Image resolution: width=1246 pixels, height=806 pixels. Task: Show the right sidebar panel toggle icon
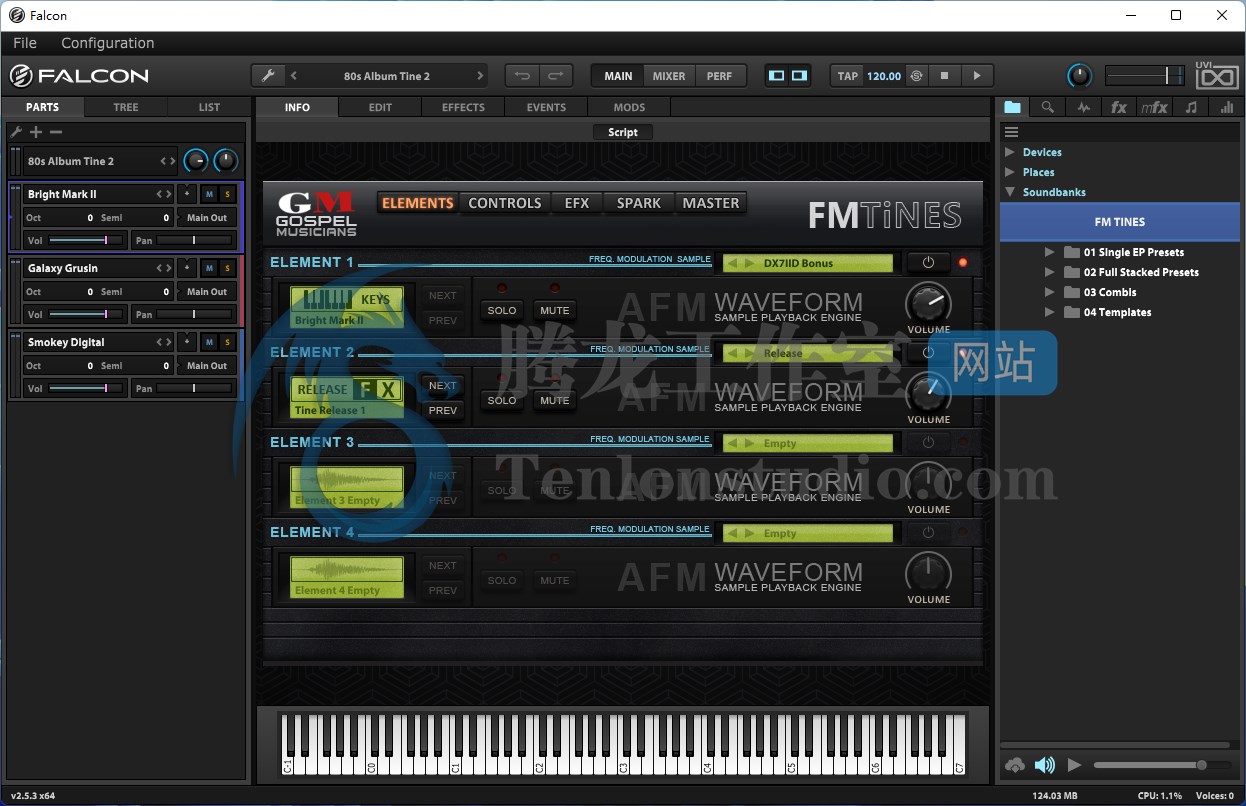tap(799, 76)
